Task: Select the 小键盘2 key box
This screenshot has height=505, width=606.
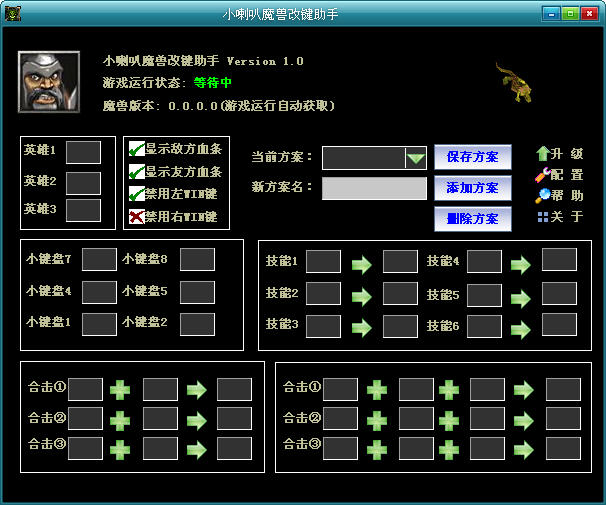Action: point(197,324)
